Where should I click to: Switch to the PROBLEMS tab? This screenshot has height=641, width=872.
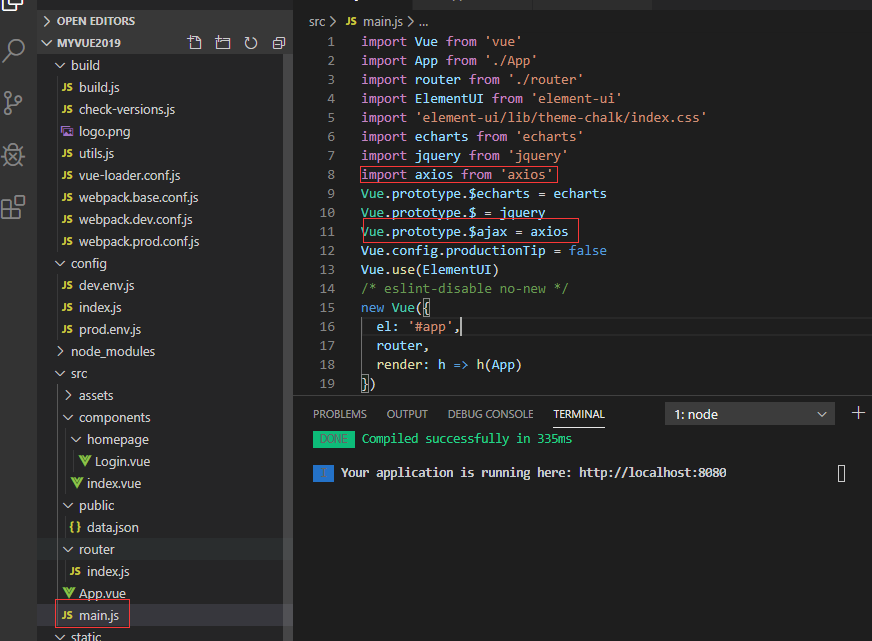pos(340,414)
